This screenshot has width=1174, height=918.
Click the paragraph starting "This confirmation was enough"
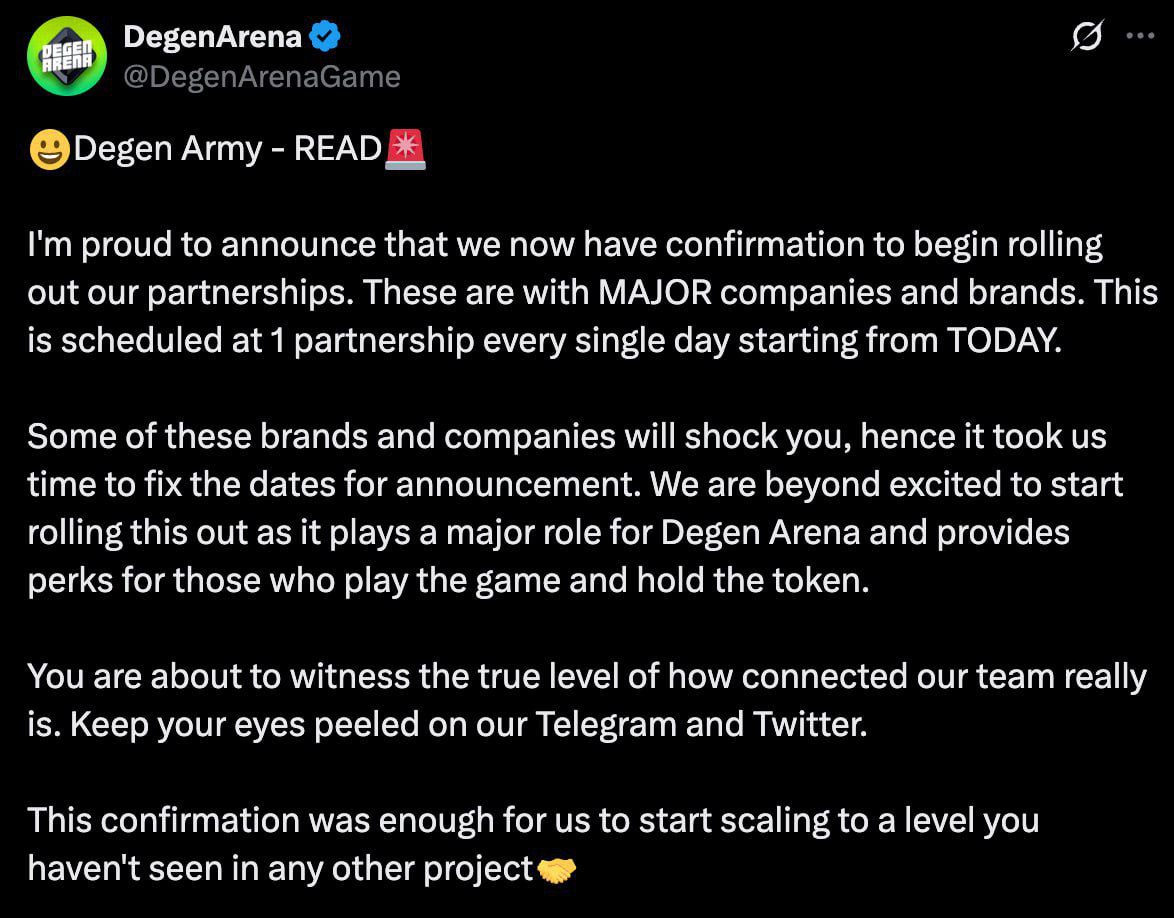[x=533, y=845]
